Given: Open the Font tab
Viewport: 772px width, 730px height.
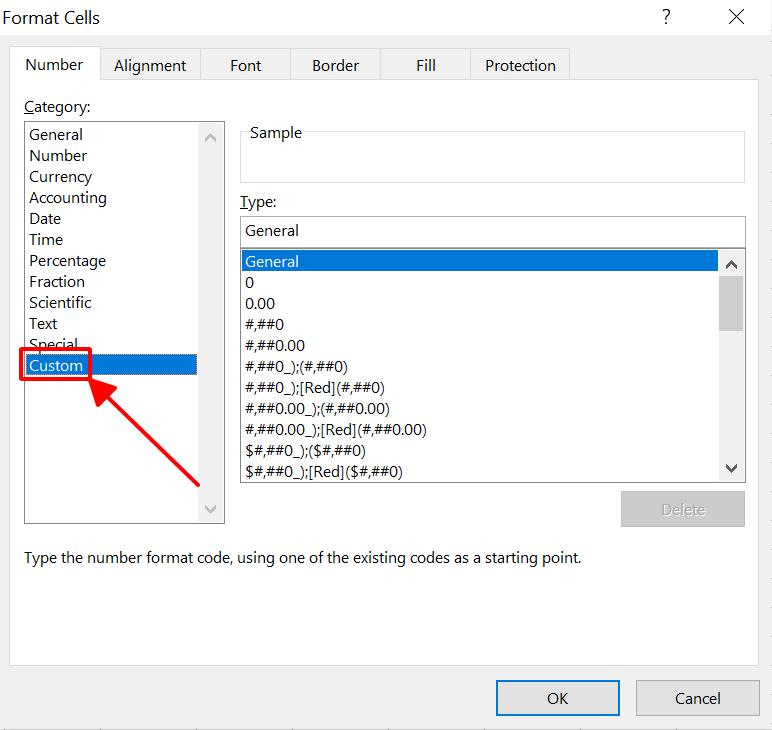Looking at the screenshot, I should pyautogui.click(x=245, y=65).
